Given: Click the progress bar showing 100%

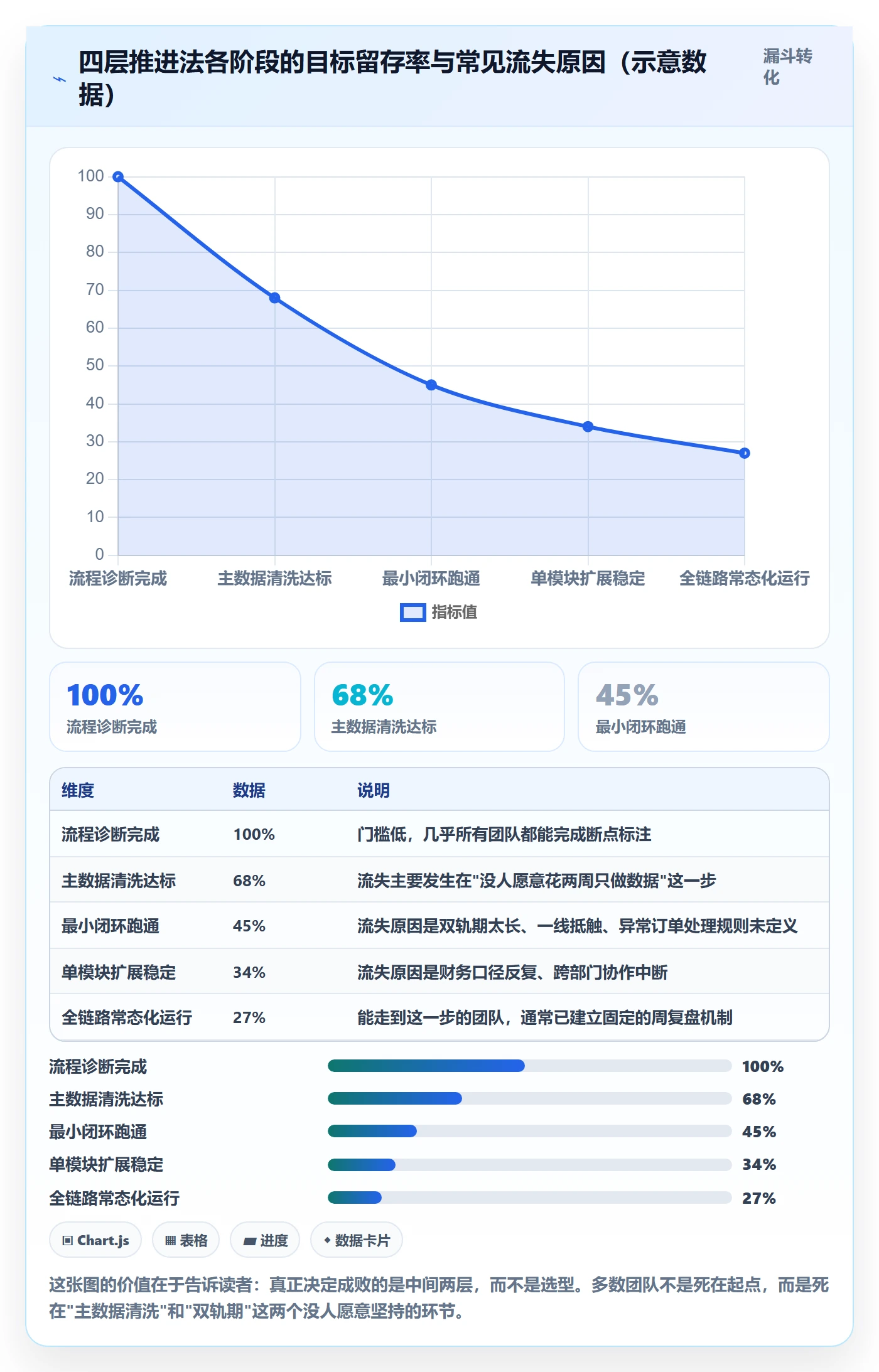Looking at the screenshot, I should pos(530,1066).
